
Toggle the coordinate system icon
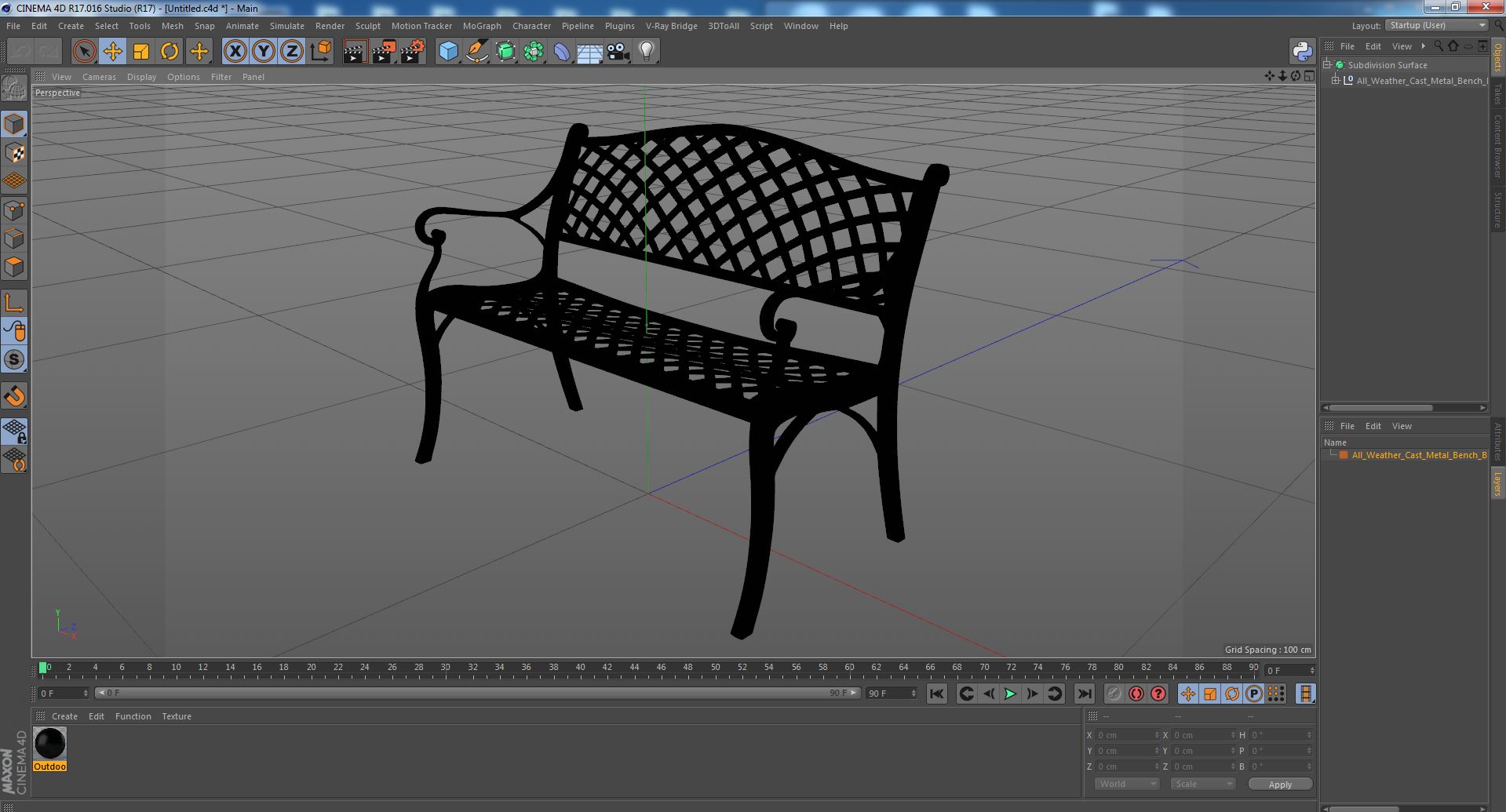(x=321, y=52)
